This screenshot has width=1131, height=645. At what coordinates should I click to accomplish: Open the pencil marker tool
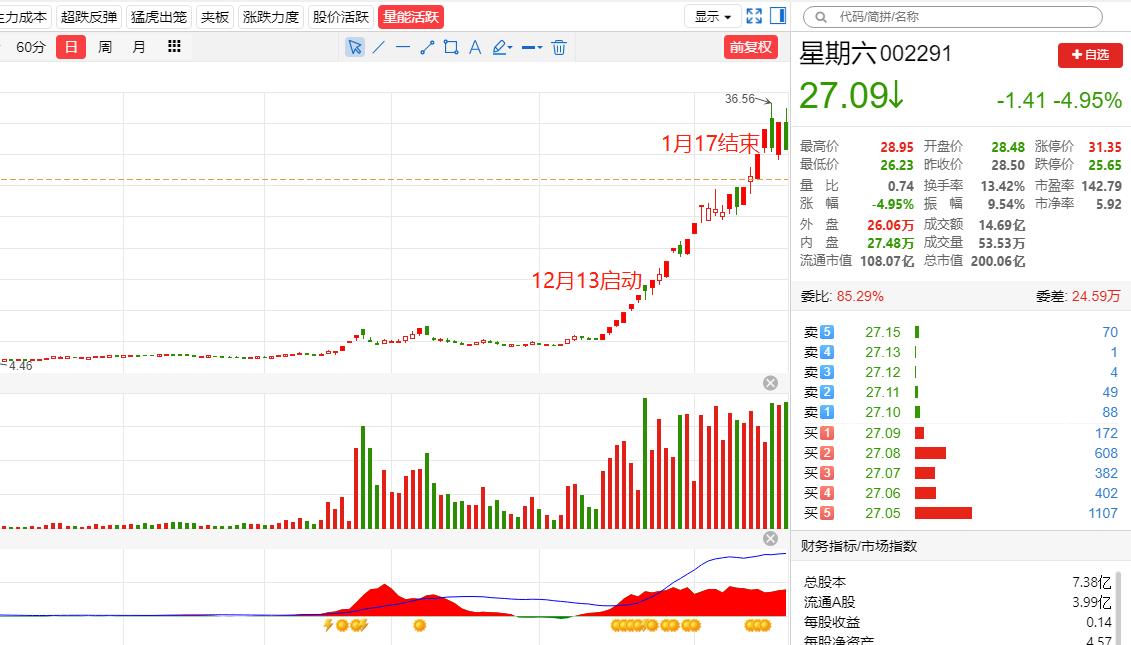point(500,47)
